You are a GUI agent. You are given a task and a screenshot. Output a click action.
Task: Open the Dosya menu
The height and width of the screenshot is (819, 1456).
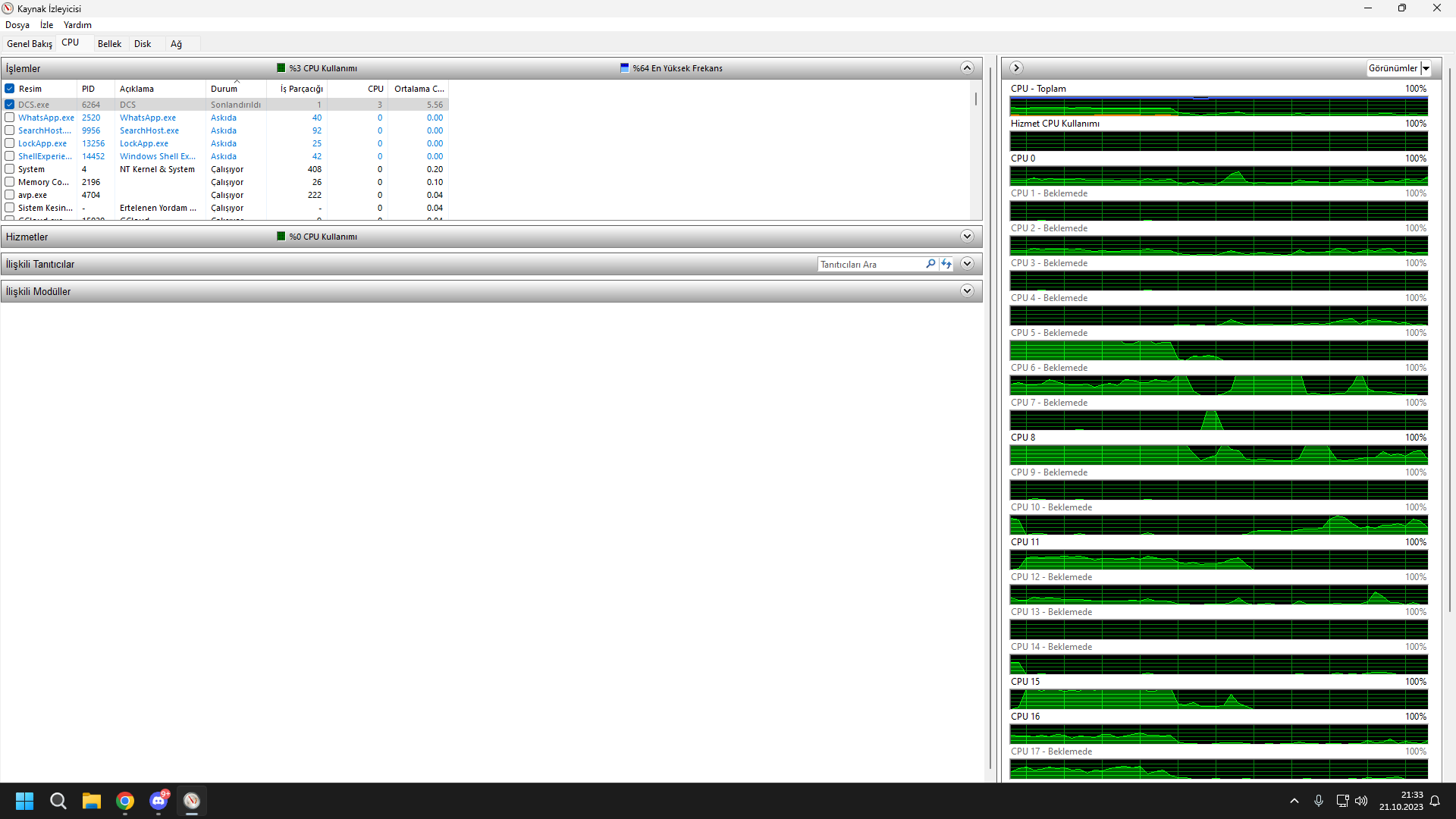[17, 25]
